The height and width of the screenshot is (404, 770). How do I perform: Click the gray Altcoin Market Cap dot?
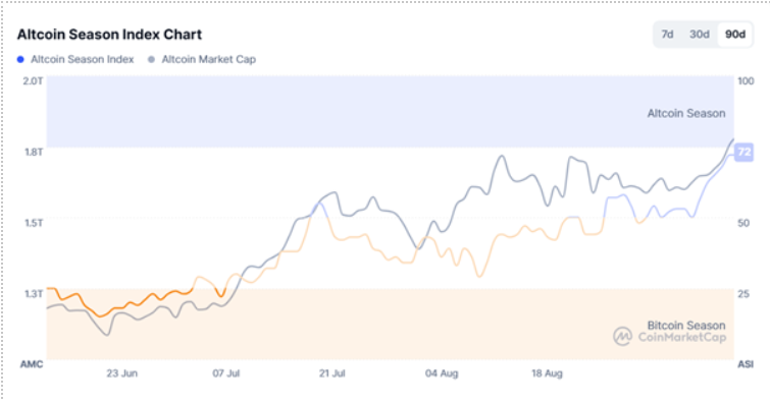click(152, 60)
